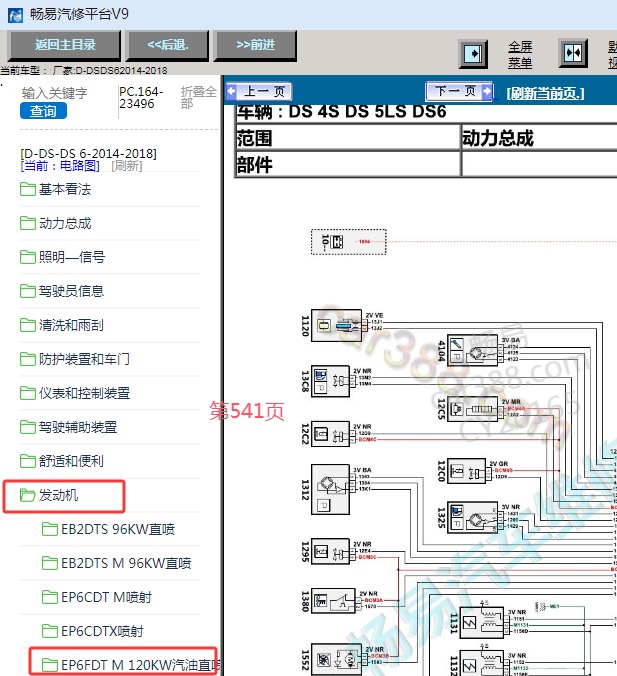
Task: Click component 1120 in wiring diagram
Action: point(336,326)
